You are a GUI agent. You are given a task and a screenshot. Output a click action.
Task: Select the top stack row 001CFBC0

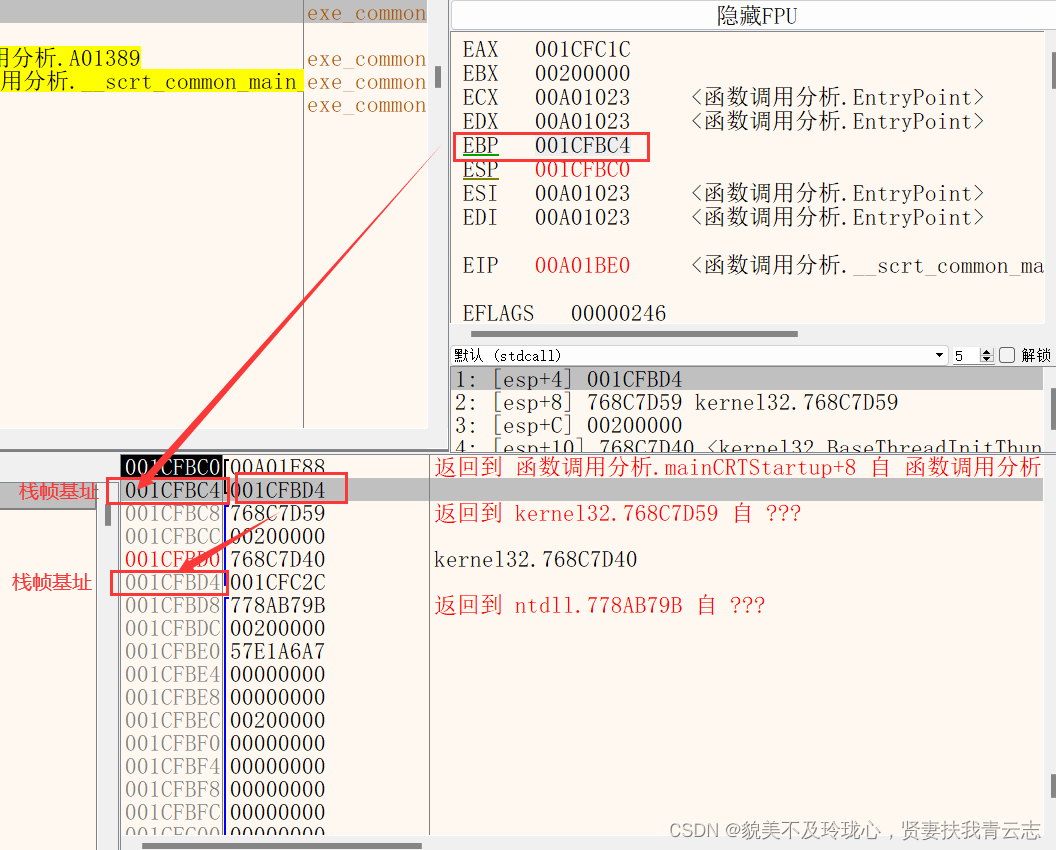pos(172,466)
